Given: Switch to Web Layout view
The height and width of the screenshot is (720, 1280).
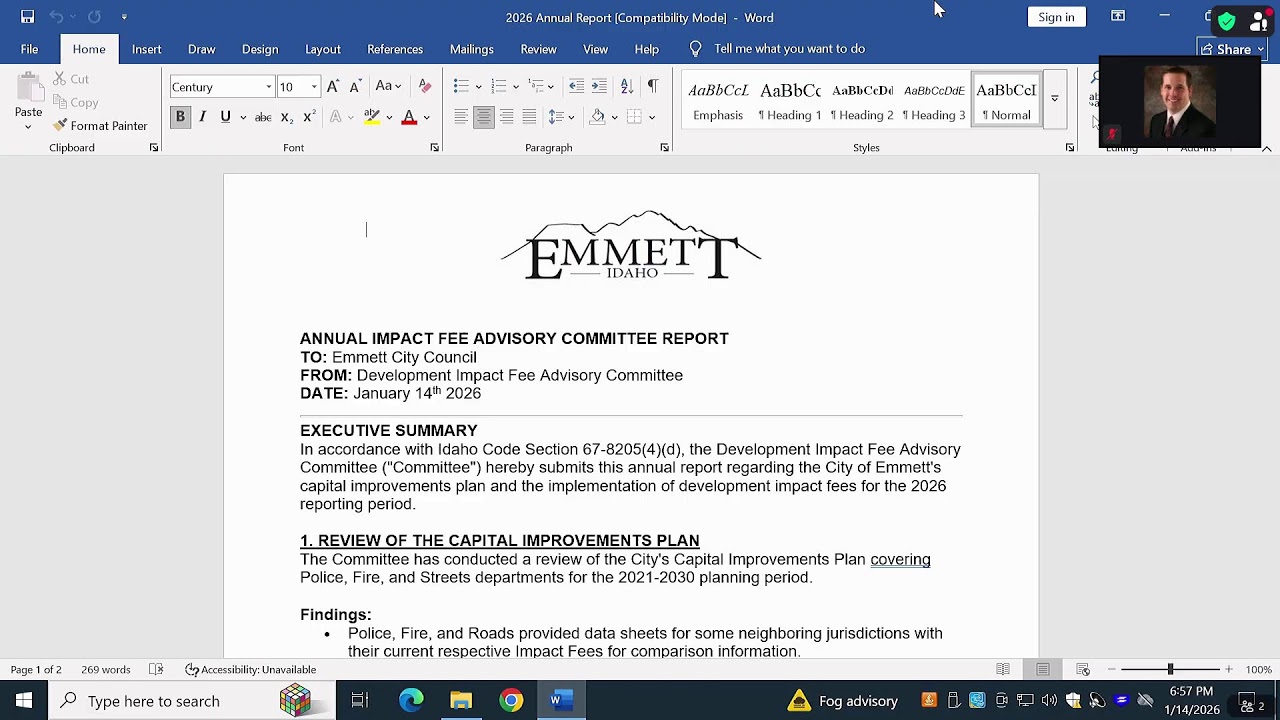Looking at the screenshot, I should (1083, 669).
